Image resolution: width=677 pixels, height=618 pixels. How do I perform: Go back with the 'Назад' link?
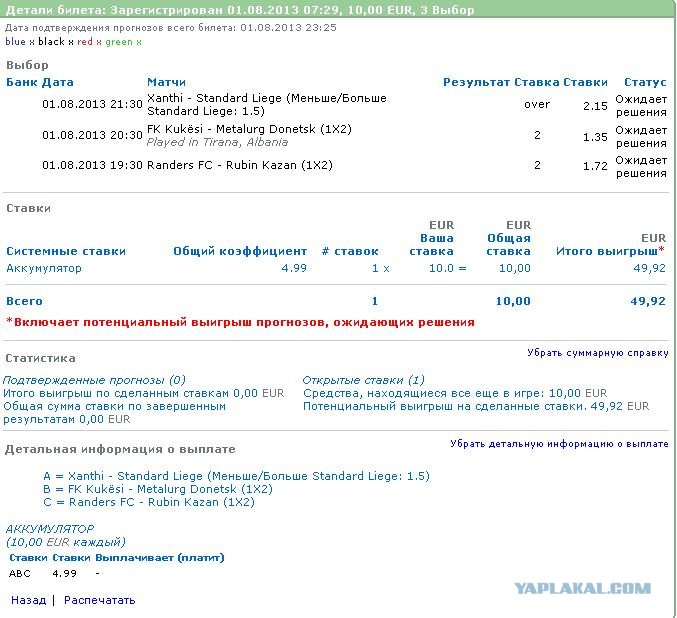coord(28,600)
